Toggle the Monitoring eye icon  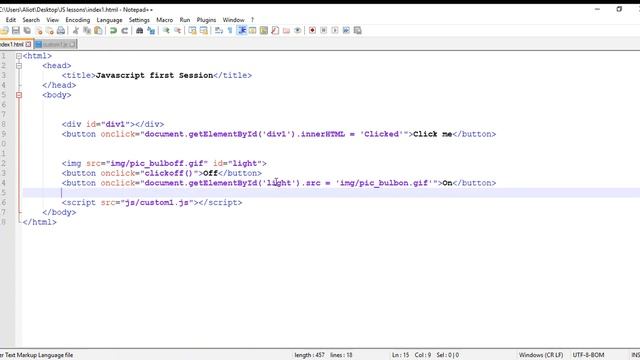click(x=298, y=31)
